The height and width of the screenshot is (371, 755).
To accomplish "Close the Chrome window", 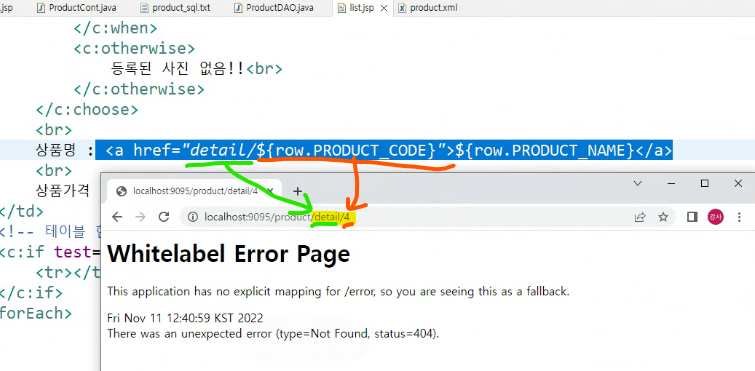I will 738,183.
